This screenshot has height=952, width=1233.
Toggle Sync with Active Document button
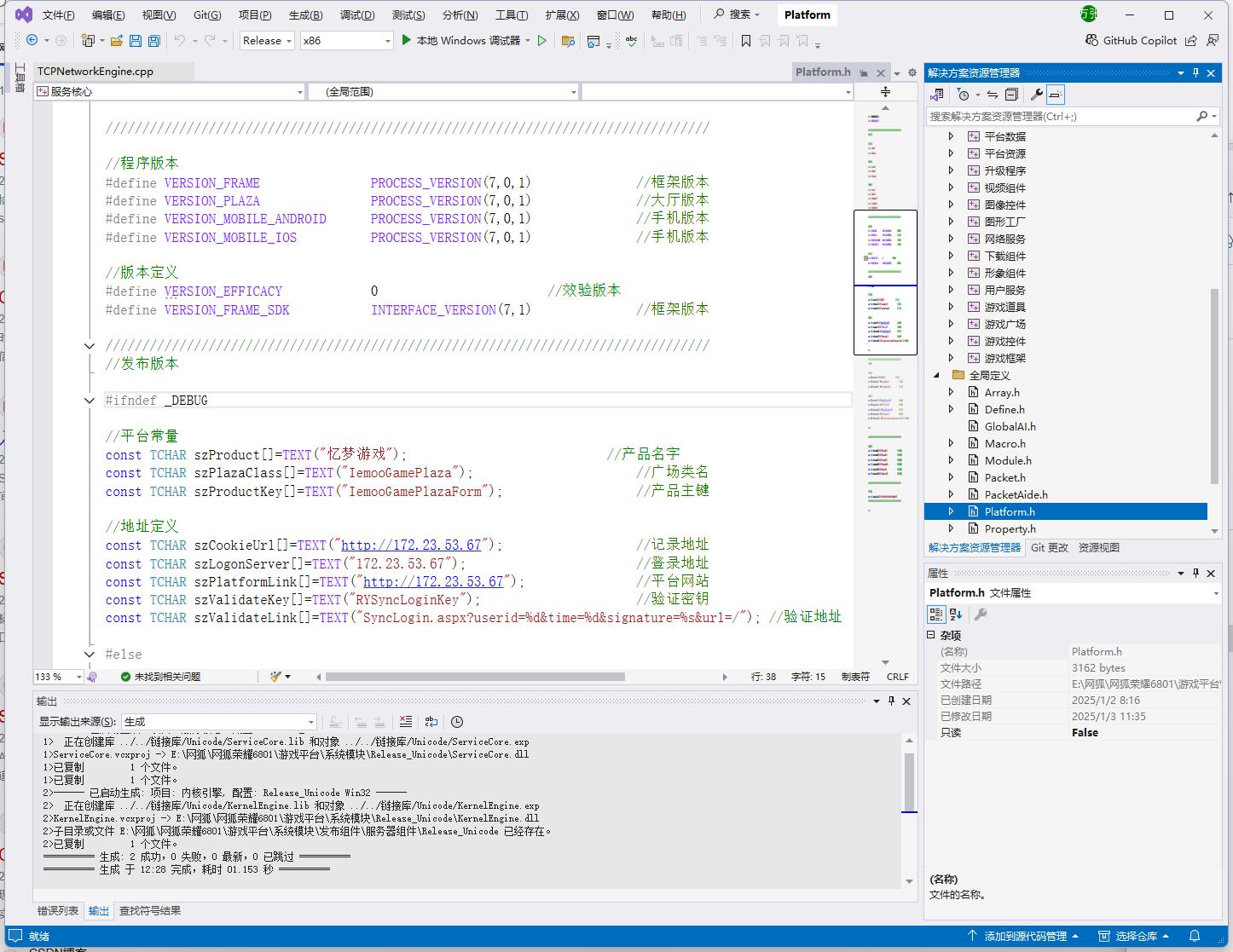993,95
